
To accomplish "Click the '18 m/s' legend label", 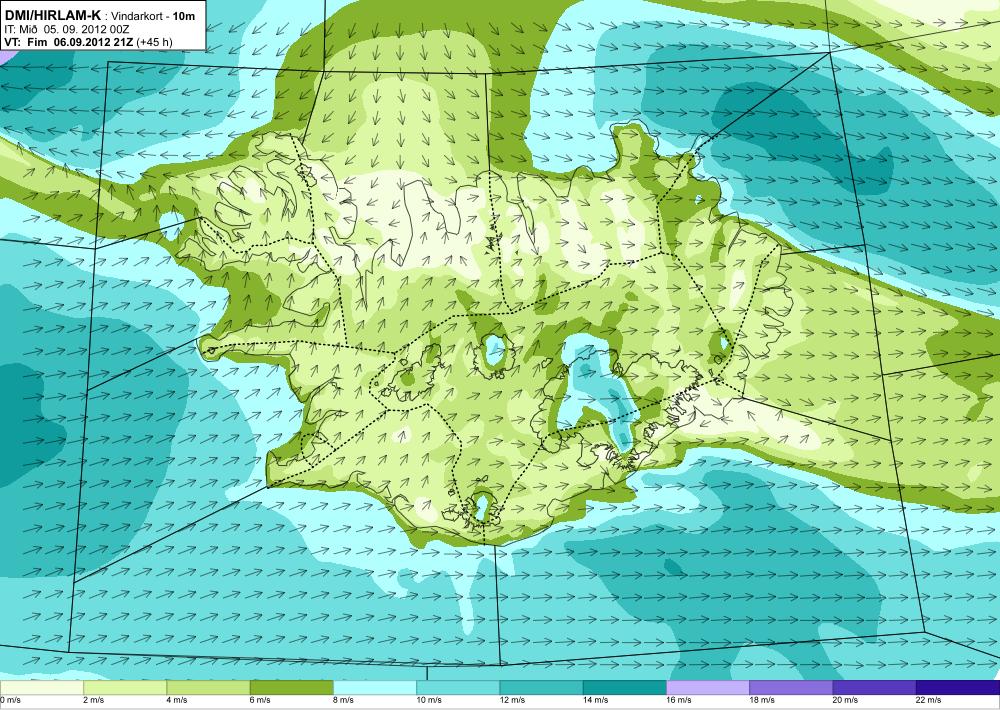I will coord(762,700).
